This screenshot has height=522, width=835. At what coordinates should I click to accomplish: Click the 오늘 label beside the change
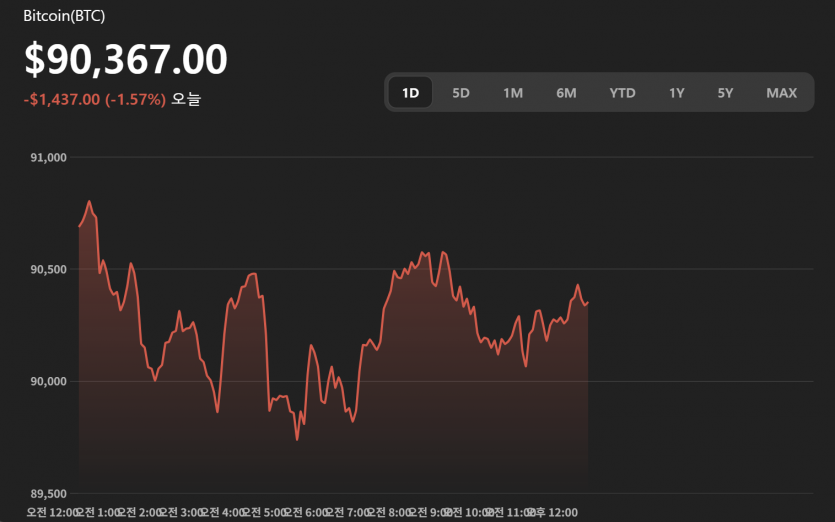point(186,99)
